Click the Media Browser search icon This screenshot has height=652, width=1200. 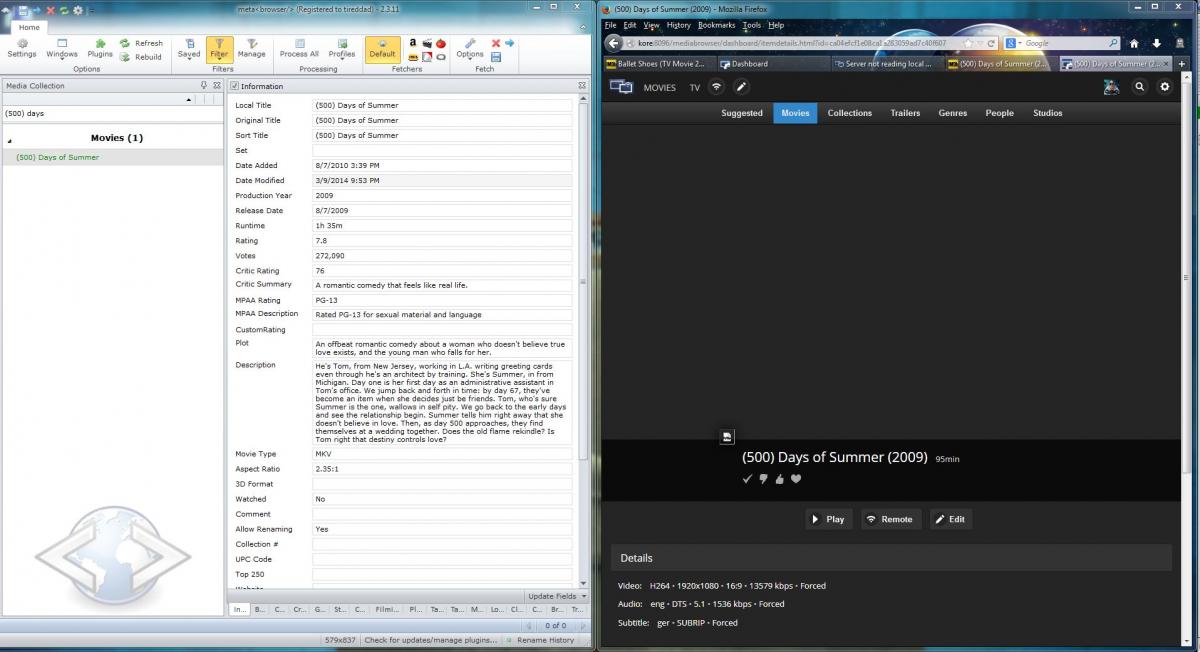click(x=1140, y=87)
